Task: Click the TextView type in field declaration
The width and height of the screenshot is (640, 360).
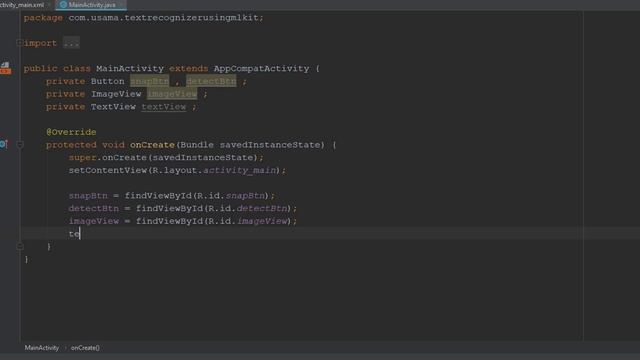Action: pyautogui.click(x=113, y=107)
